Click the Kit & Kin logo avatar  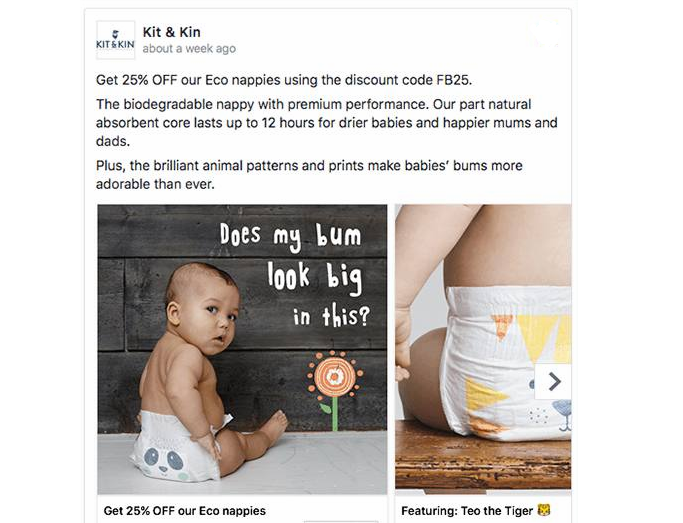[115, 40]
